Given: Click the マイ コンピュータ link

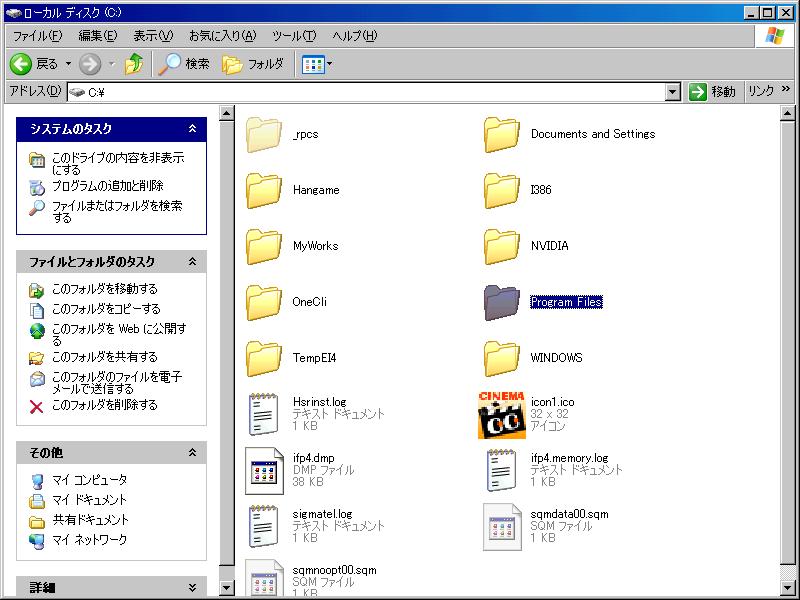Looking at the screenshot, I should (89, 480).
